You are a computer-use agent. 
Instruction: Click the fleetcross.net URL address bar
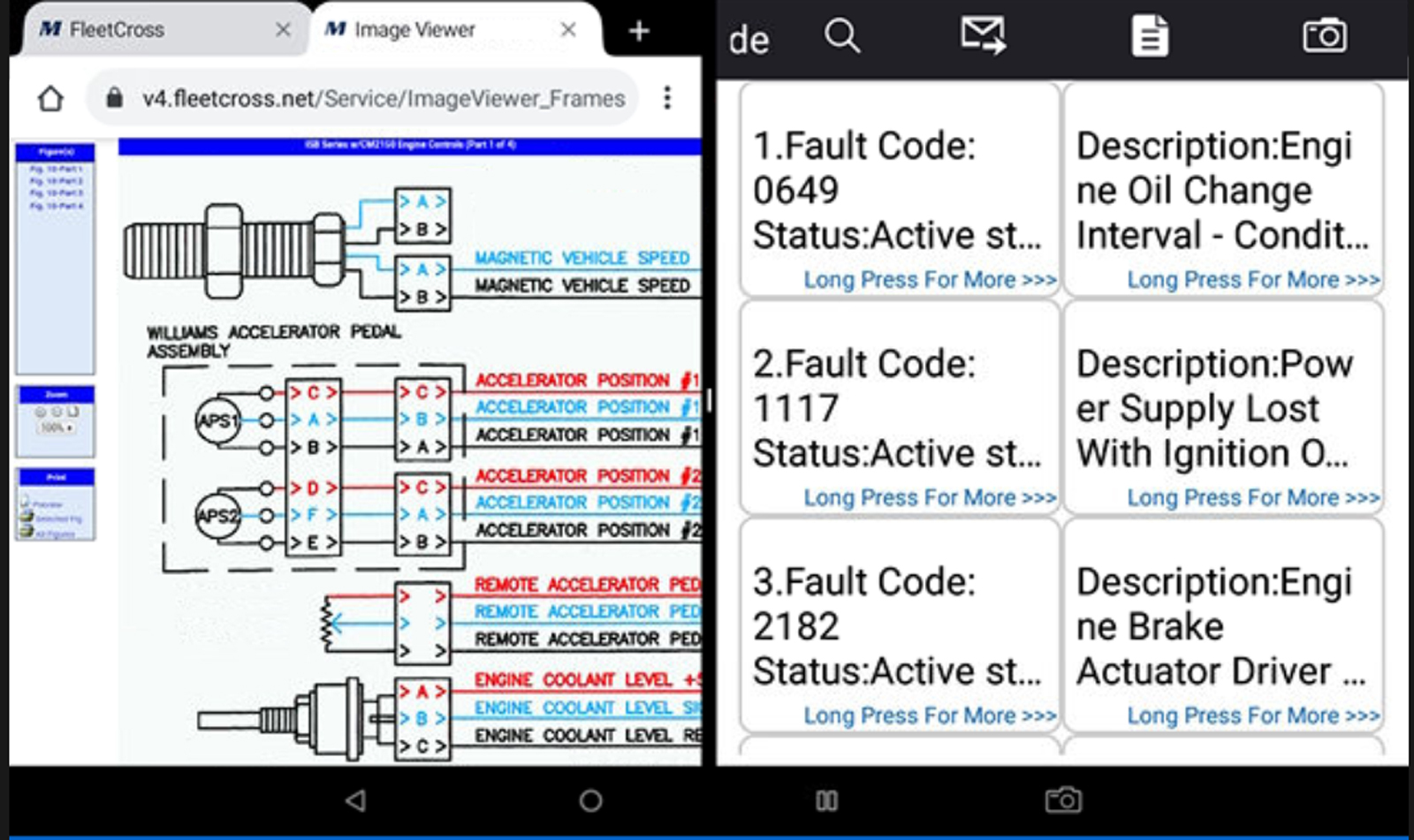362,98
